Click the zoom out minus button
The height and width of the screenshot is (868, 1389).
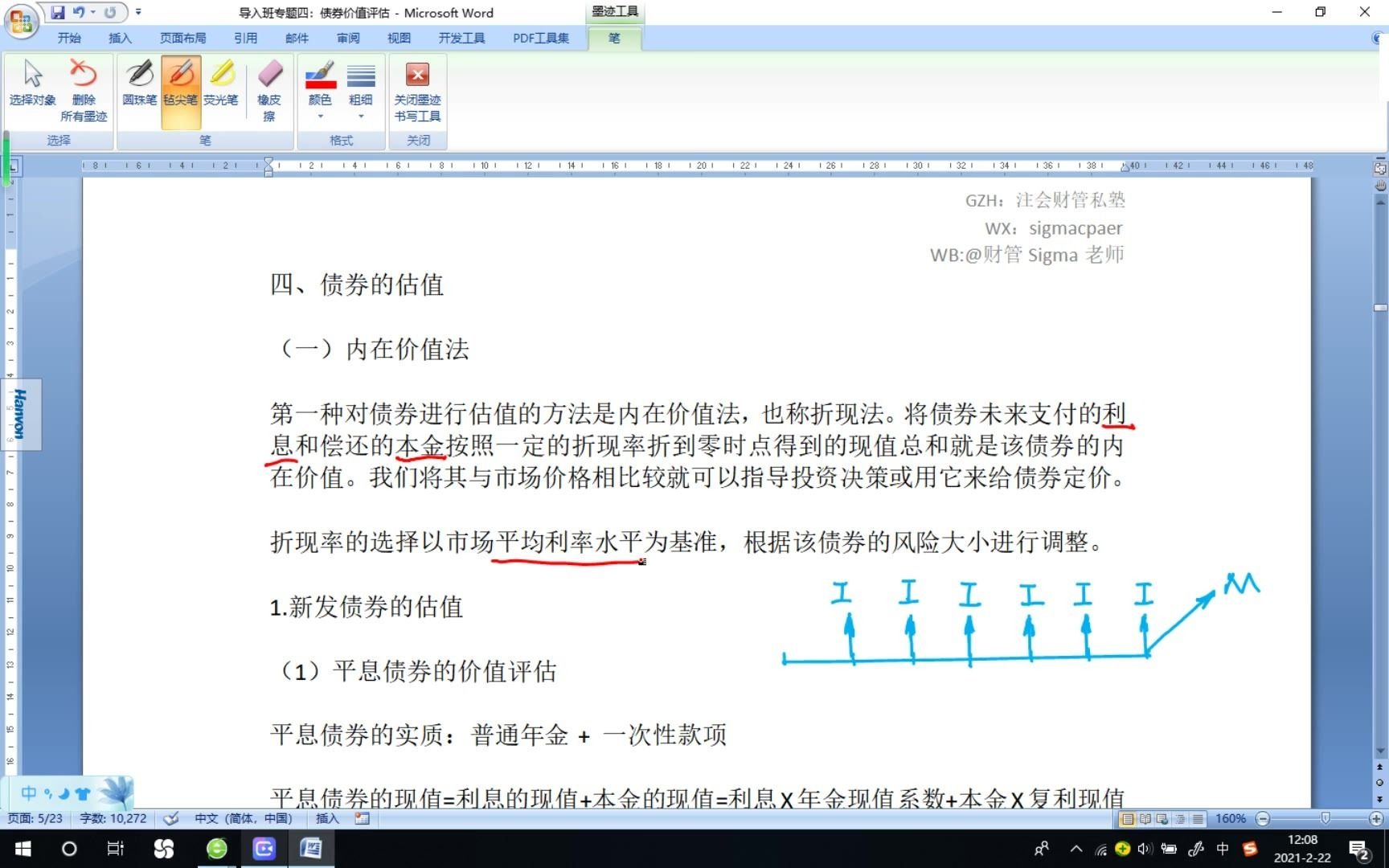[x=1263, y=818]
